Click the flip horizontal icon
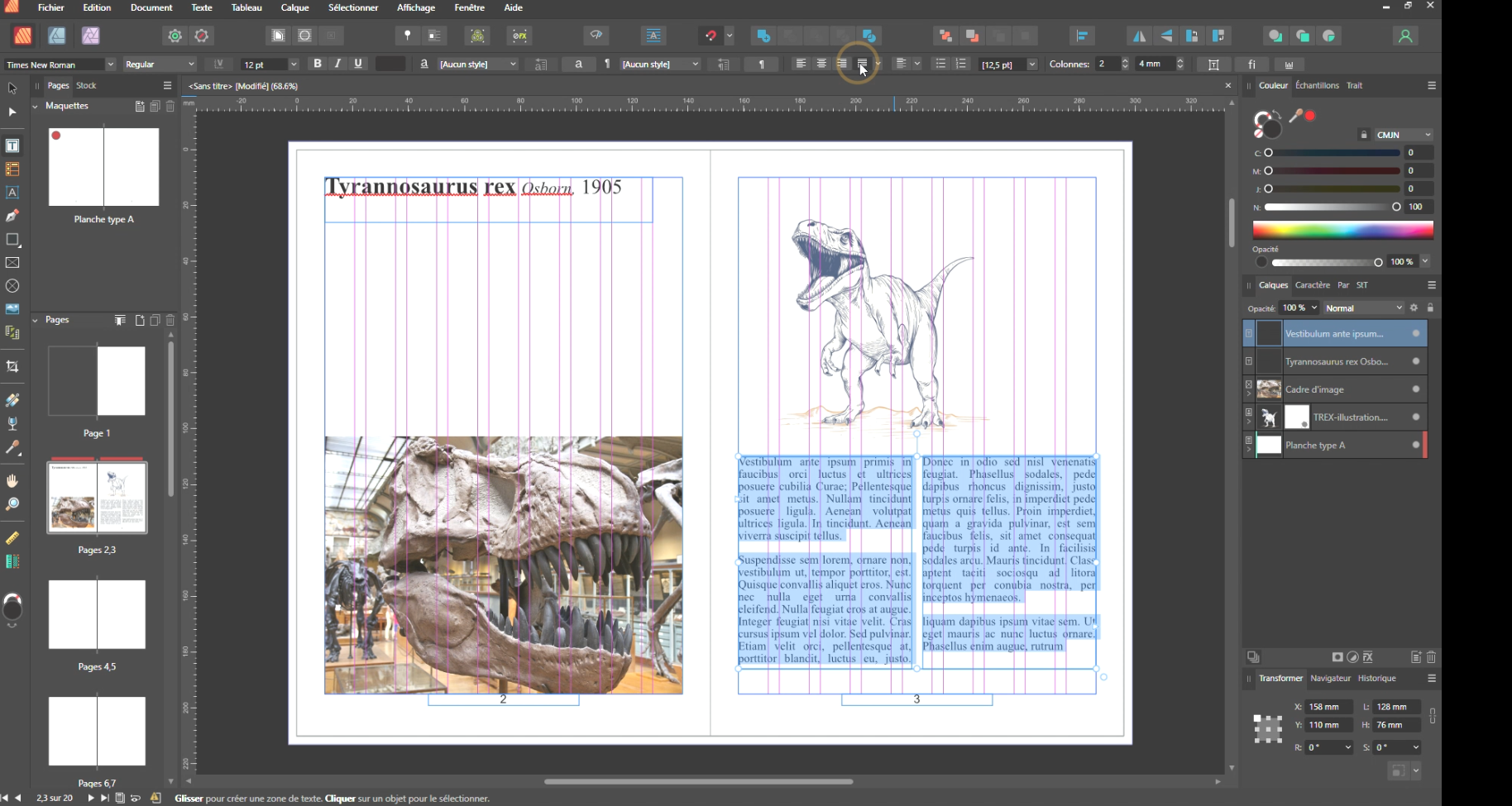Image resolution: width=1512 pixels, height=806 pixels. (1139, 36)
